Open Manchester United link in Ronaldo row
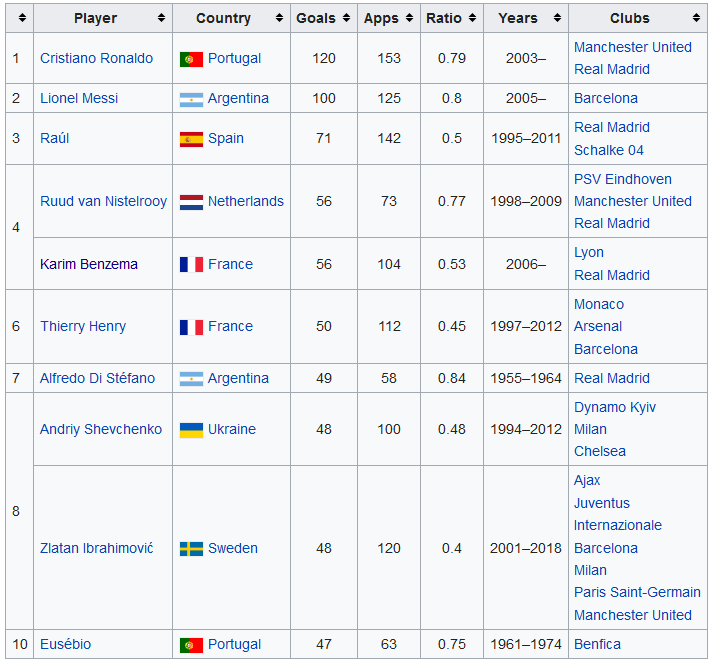The width and height of the screenshot is (710, 659). (633, 47)
